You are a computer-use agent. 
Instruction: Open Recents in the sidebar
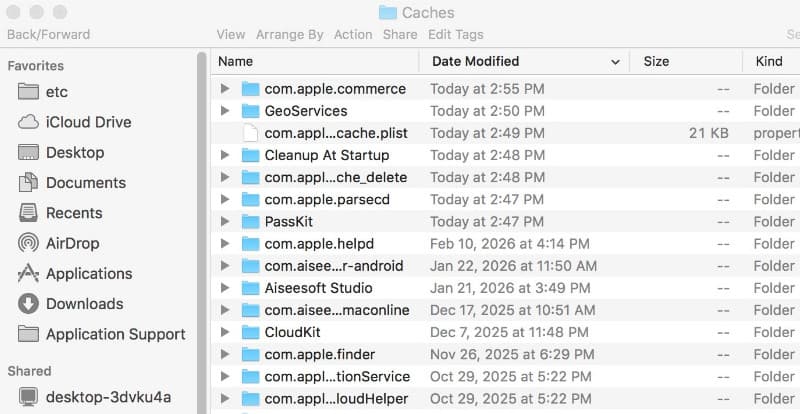pos(60,213)
